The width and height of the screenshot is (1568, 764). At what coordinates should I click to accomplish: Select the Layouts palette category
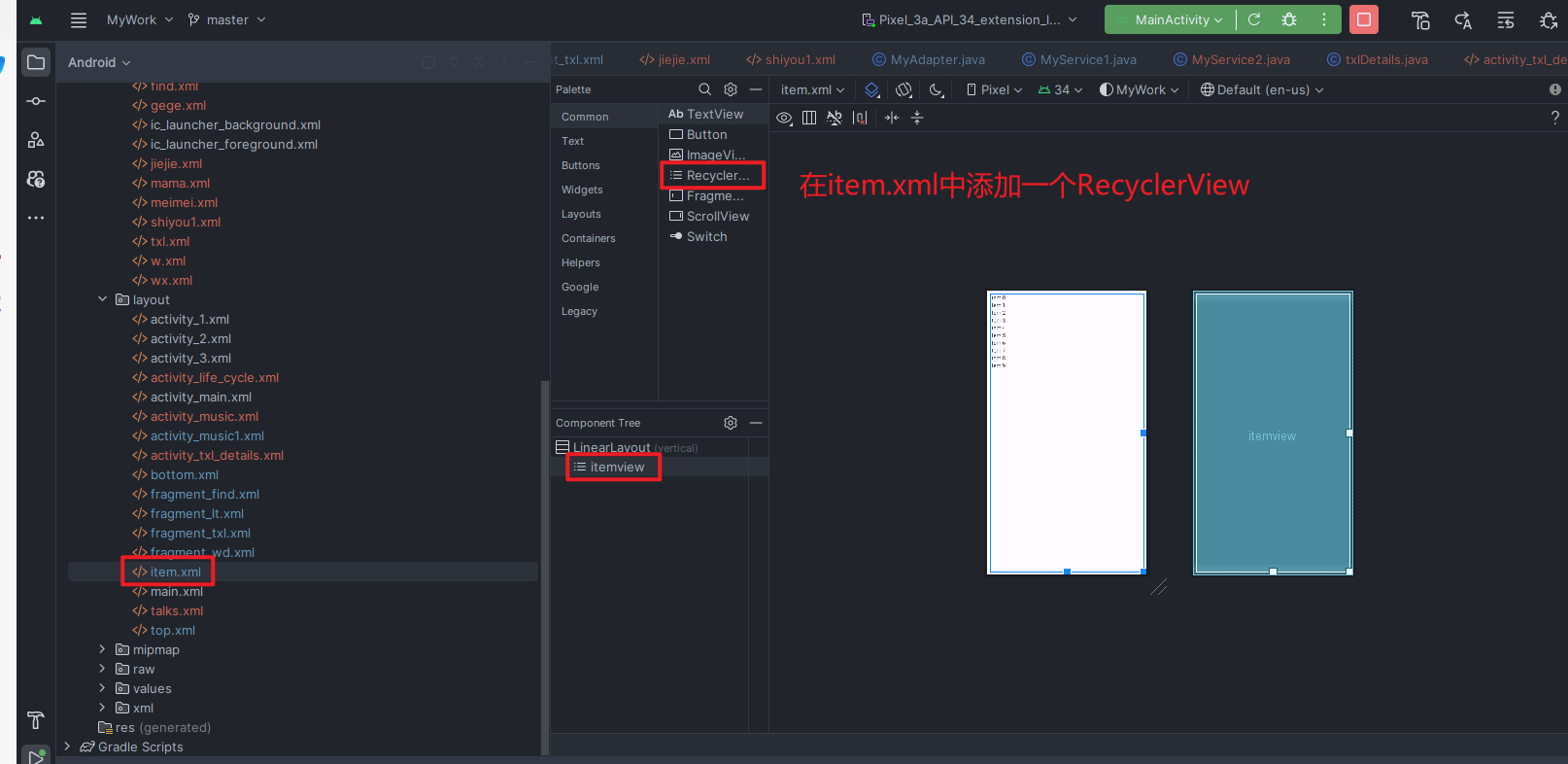click(581, 214)
